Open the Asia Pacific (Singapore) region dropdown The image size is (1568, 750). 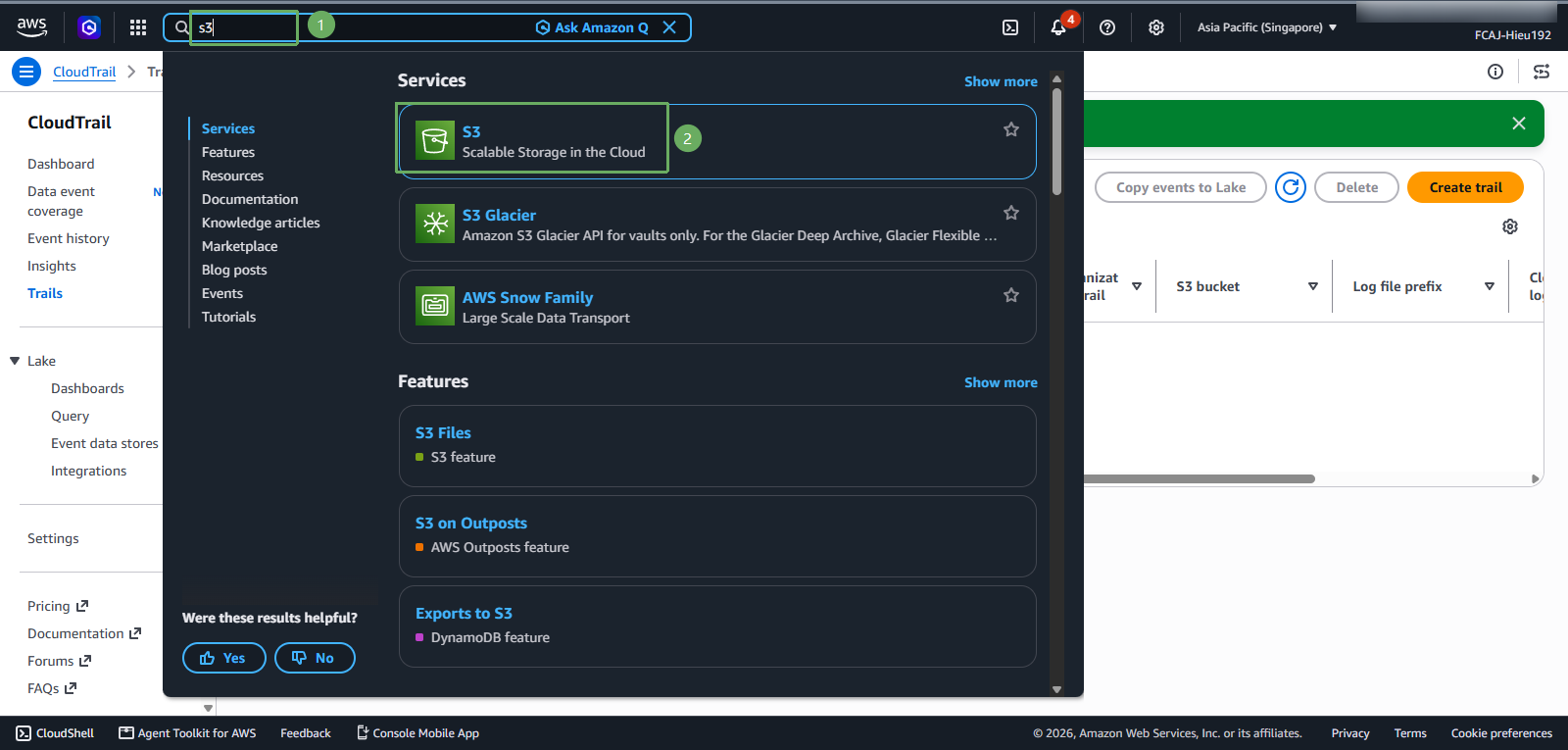coord(1266,27)
